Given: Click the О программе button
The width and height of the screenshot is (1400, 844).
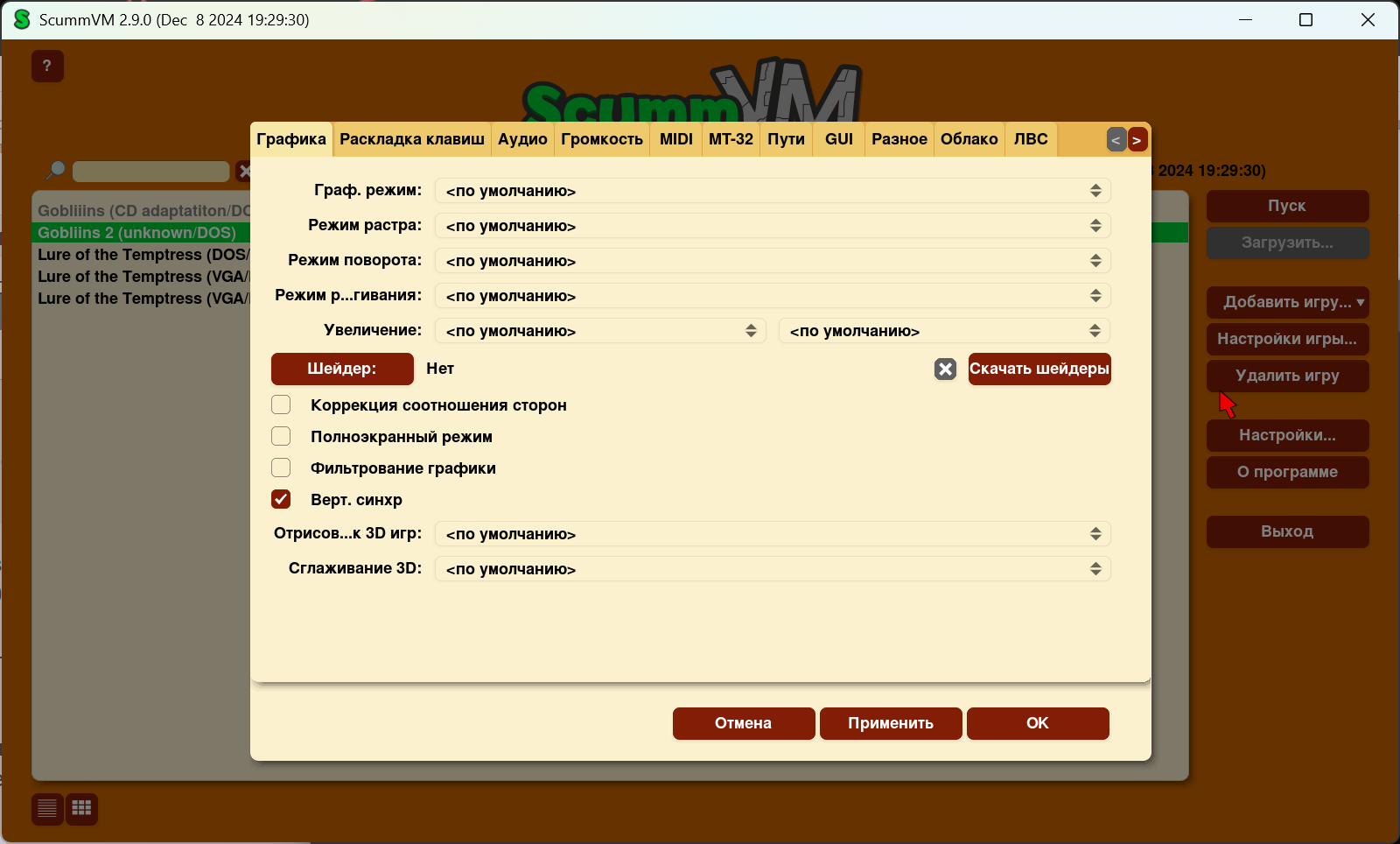Looking at the screenshot, I should 1287,472.
